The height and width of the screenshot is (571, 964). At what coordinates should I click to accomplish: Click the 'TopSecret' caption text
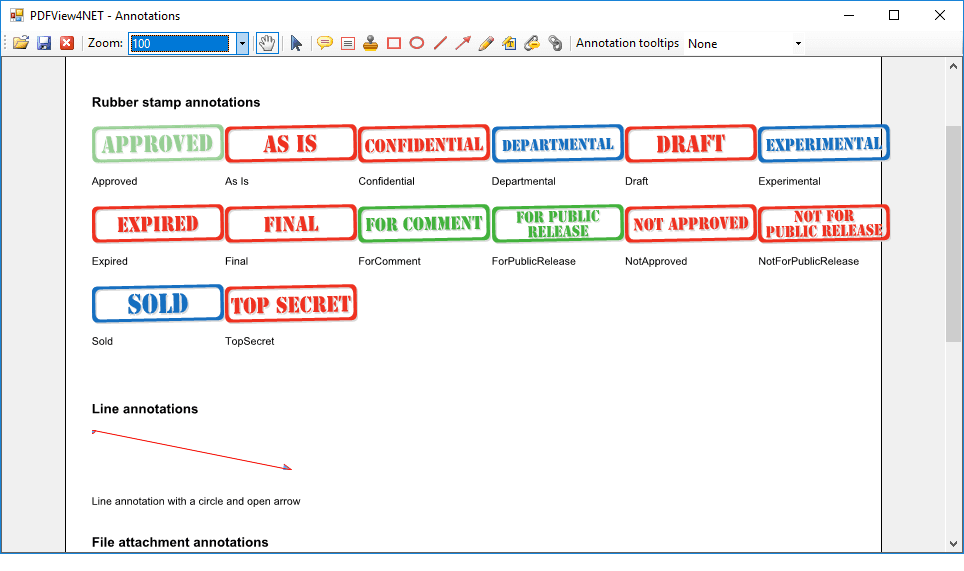[x=250, y=341]
